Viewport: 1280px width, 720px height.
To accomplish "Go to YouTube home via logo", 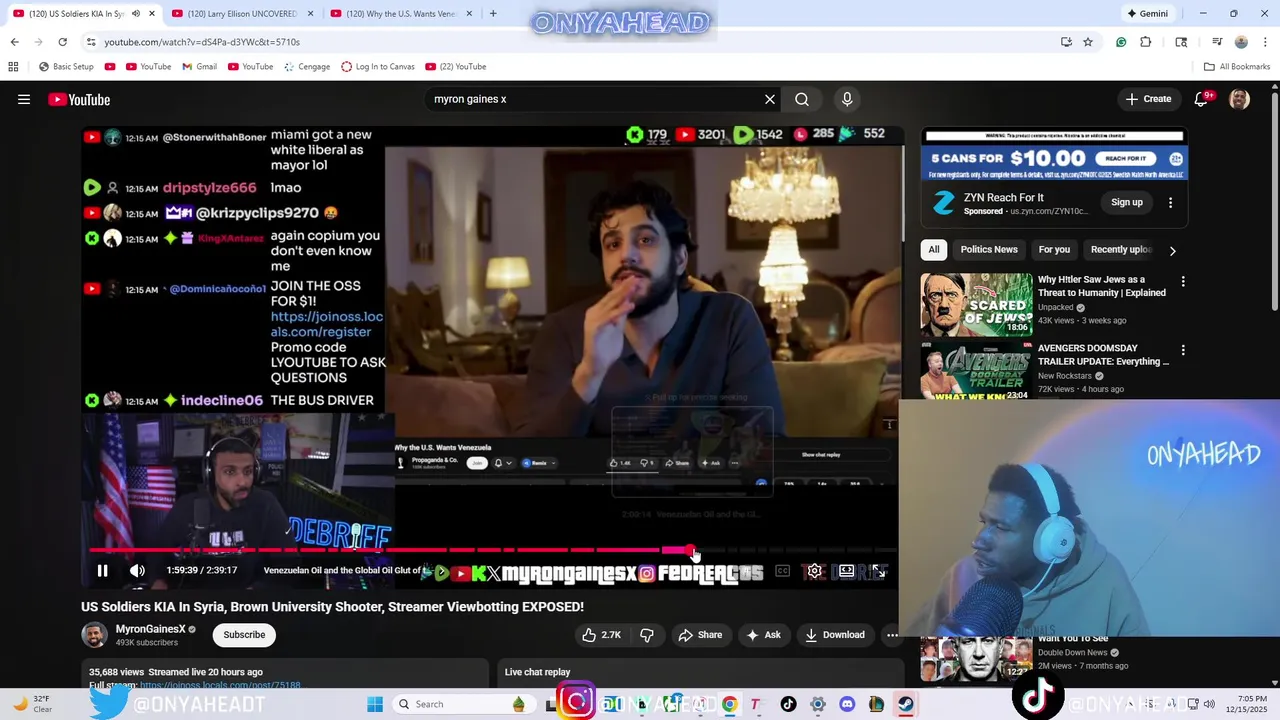I will click(x=79, y=99).
